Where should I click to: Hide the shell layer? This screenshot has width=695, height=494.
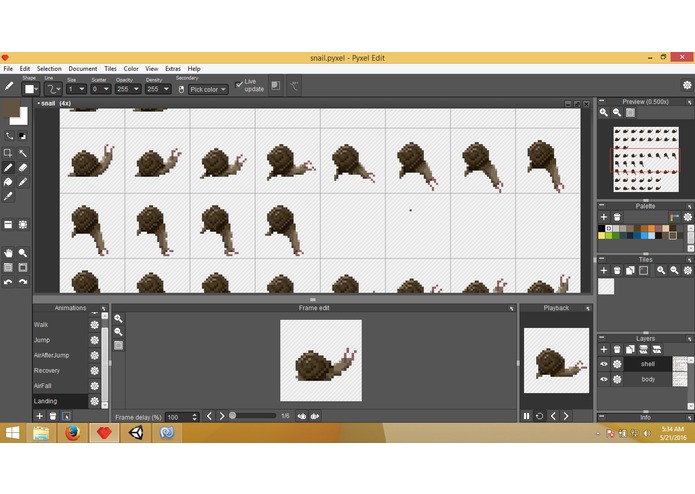[604, 364]
